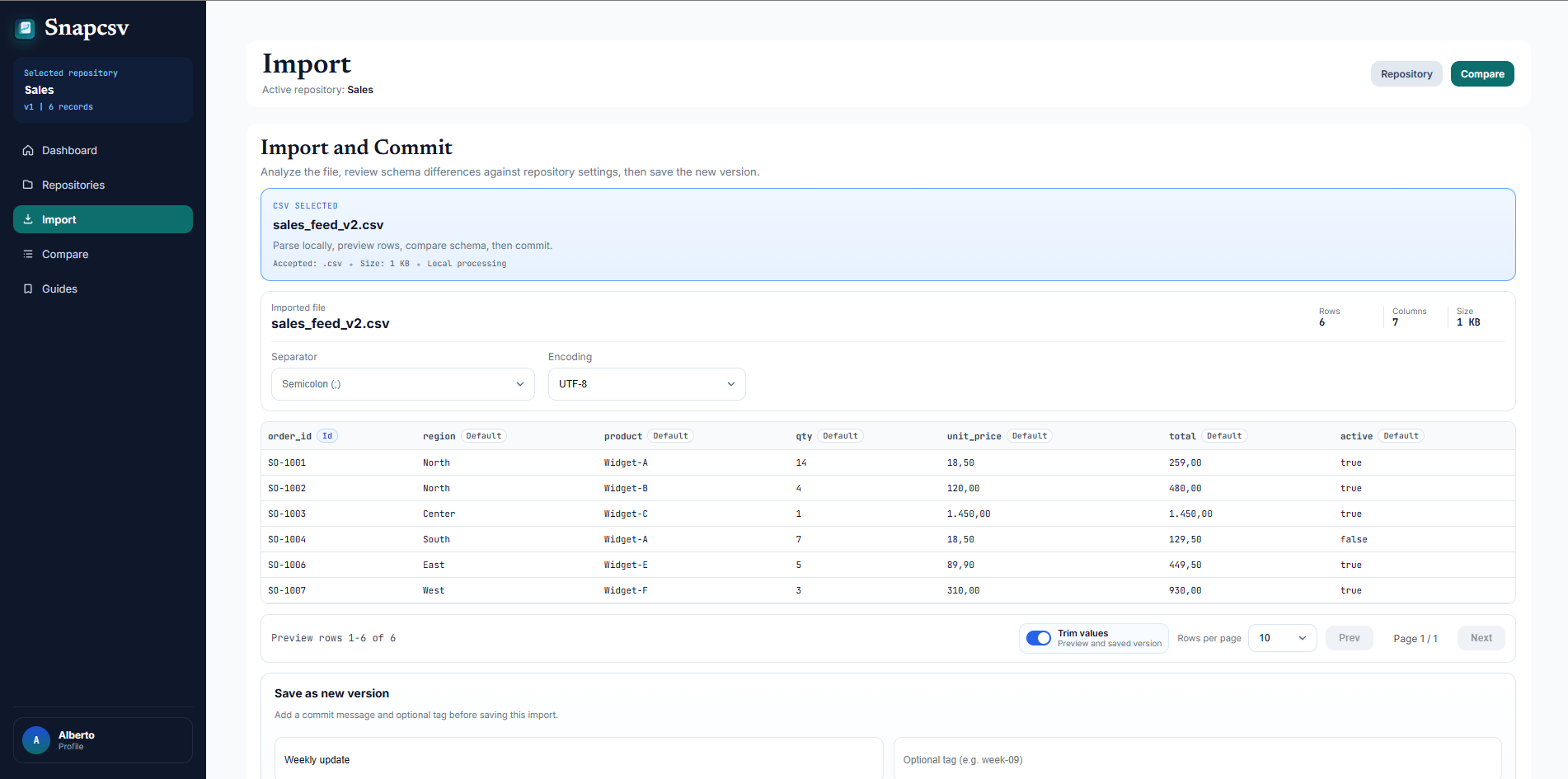Click the 89,90 unit price cell
The width and height of the screenshot is (1568, 779).
[960, 565]
